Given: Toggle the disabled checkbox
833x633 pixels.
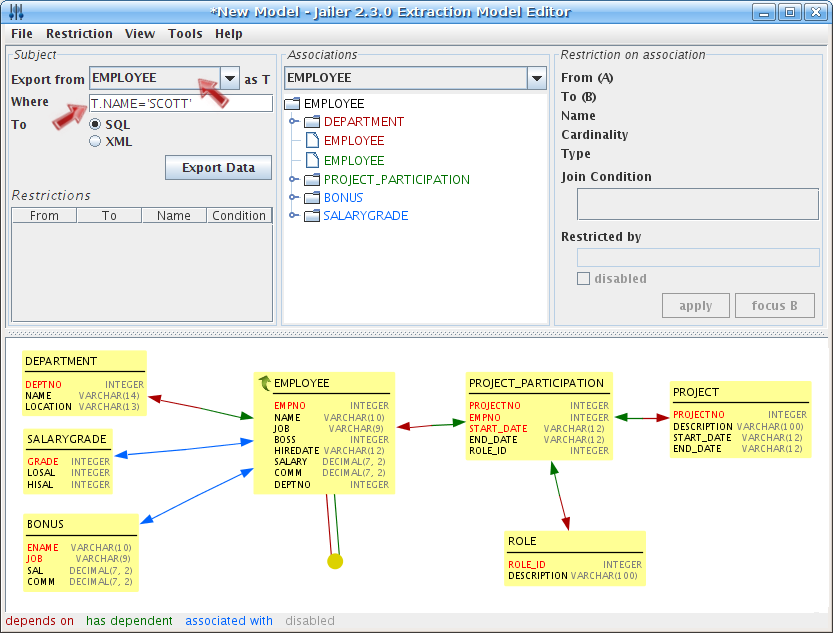Looking at the screenshot, I should (584, 279).
